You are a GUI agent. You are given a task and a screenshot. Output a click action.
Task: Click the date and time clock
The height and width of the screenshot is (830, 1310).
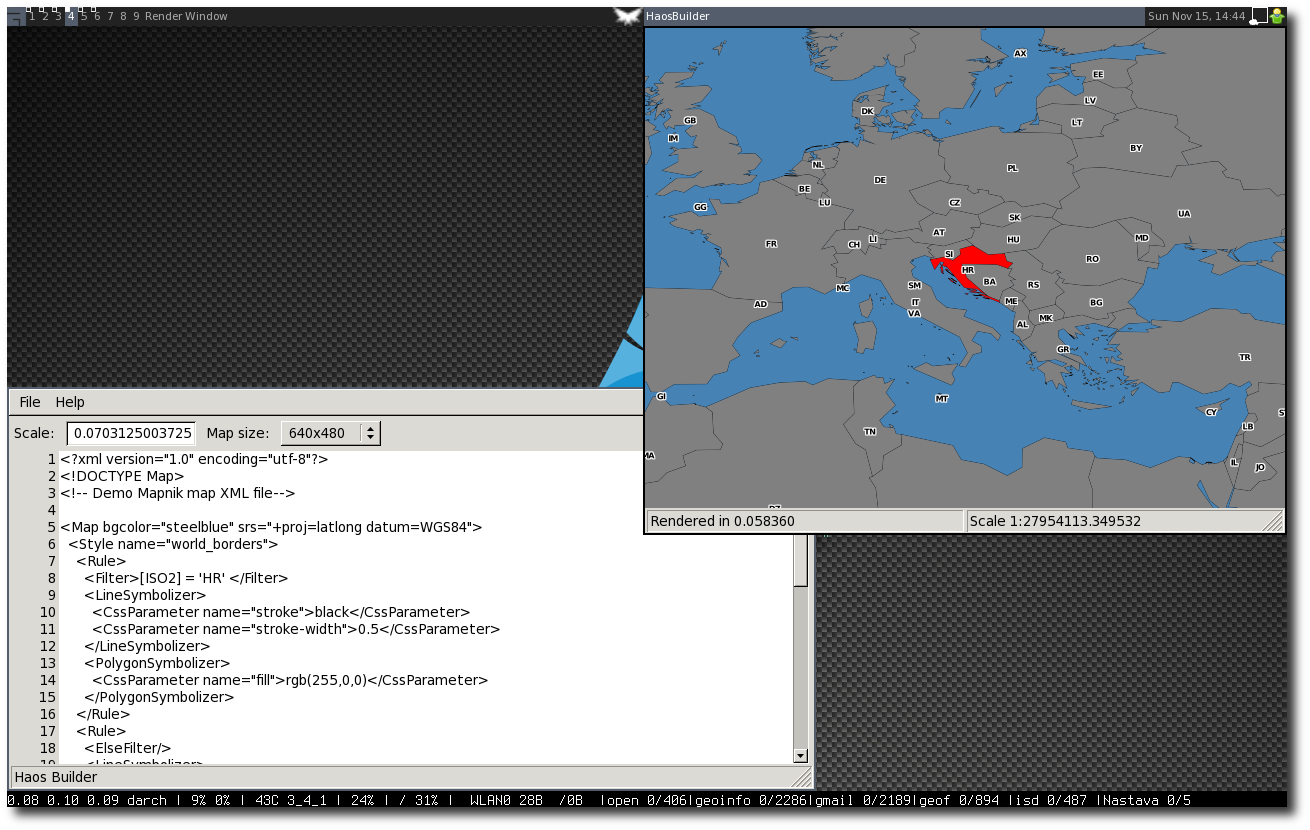1196,16
